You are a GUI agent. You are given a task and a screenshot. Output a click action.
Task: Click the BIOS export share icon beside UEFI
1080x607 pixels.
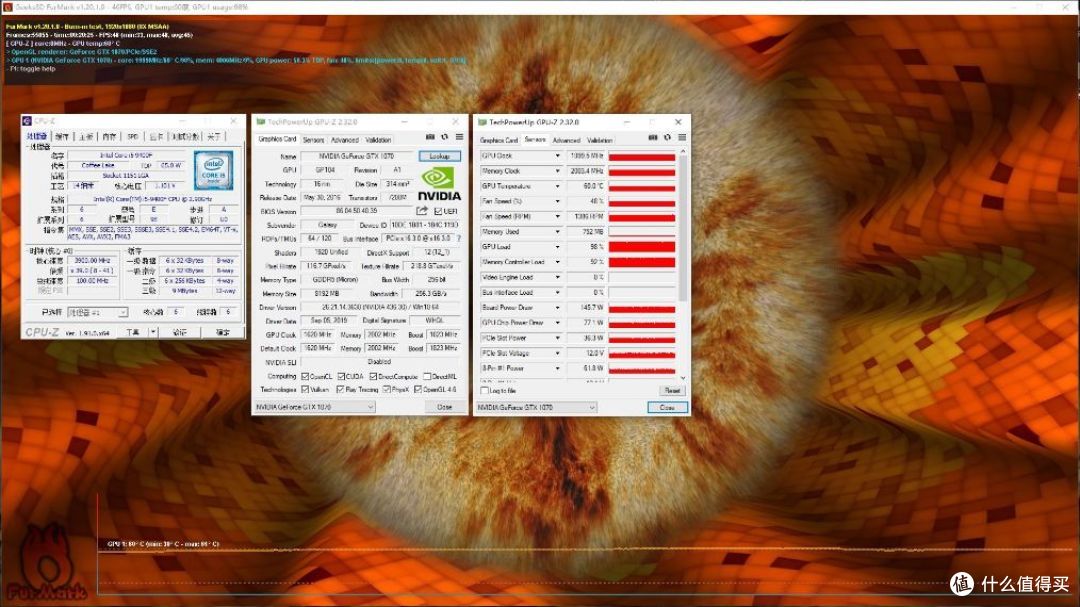[x=422, y=211]
